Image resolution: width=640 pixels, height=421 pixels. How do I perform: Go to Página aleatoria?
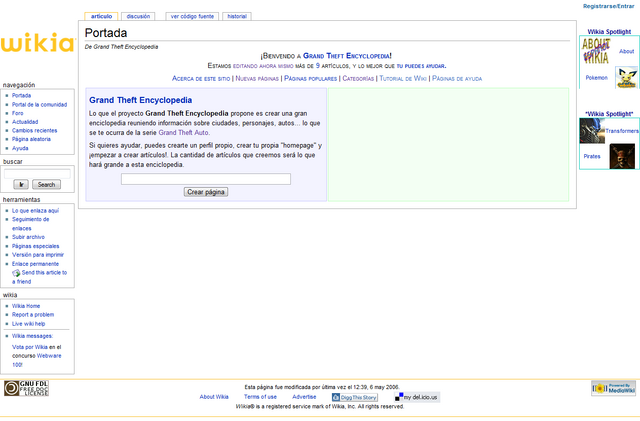(x=31, y=139)
